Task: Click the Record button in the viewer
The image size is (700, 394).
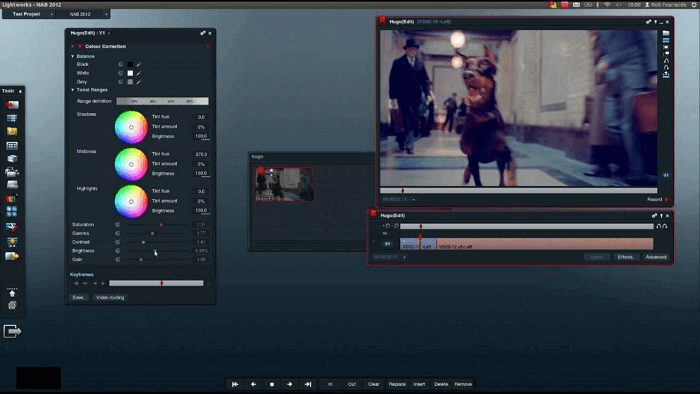Action: 657,199
